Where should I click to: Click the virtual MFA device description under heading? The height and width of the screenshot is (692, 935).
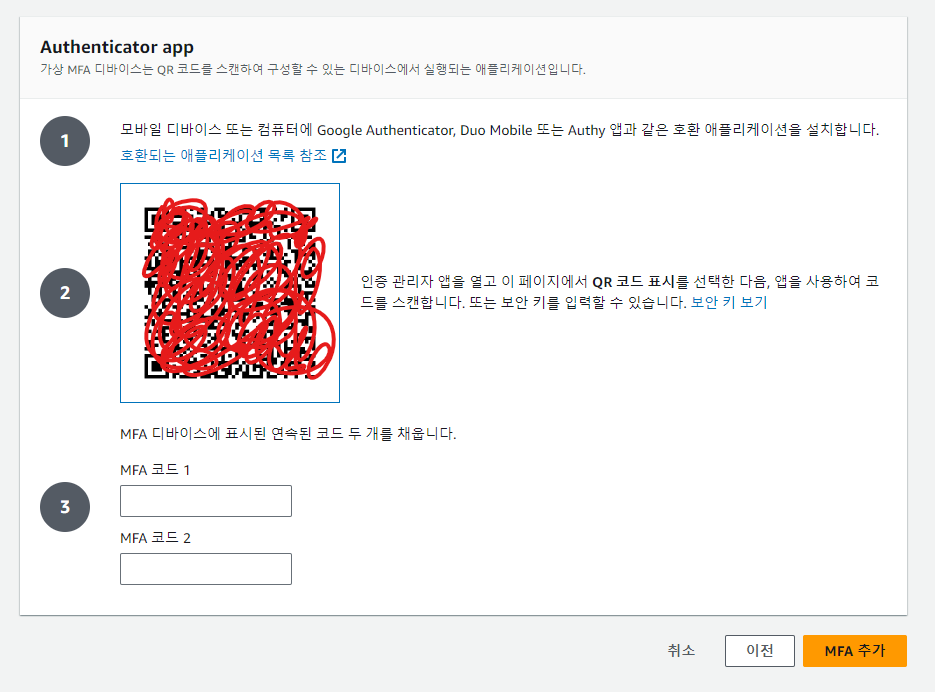click(313, 70)
